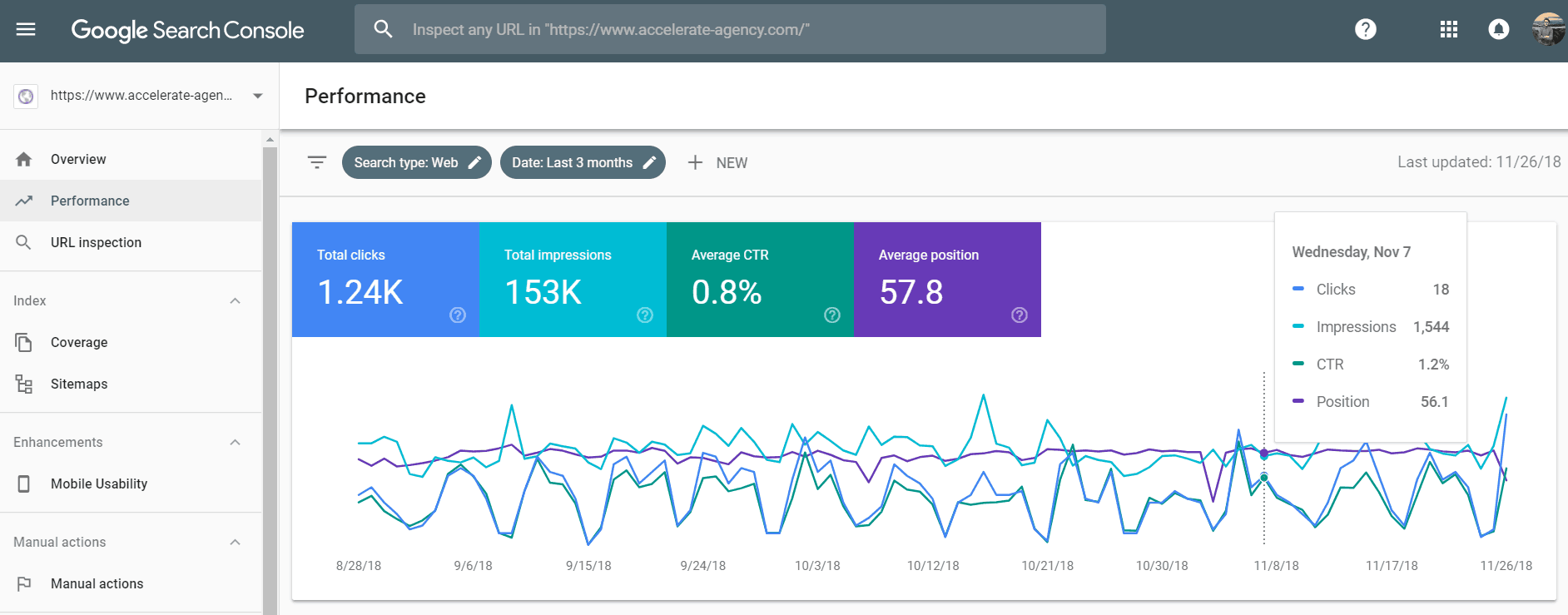Screen dimensions: 1568x615
Task: Click the user account avatar
Action: click(x=1547, y=30)
